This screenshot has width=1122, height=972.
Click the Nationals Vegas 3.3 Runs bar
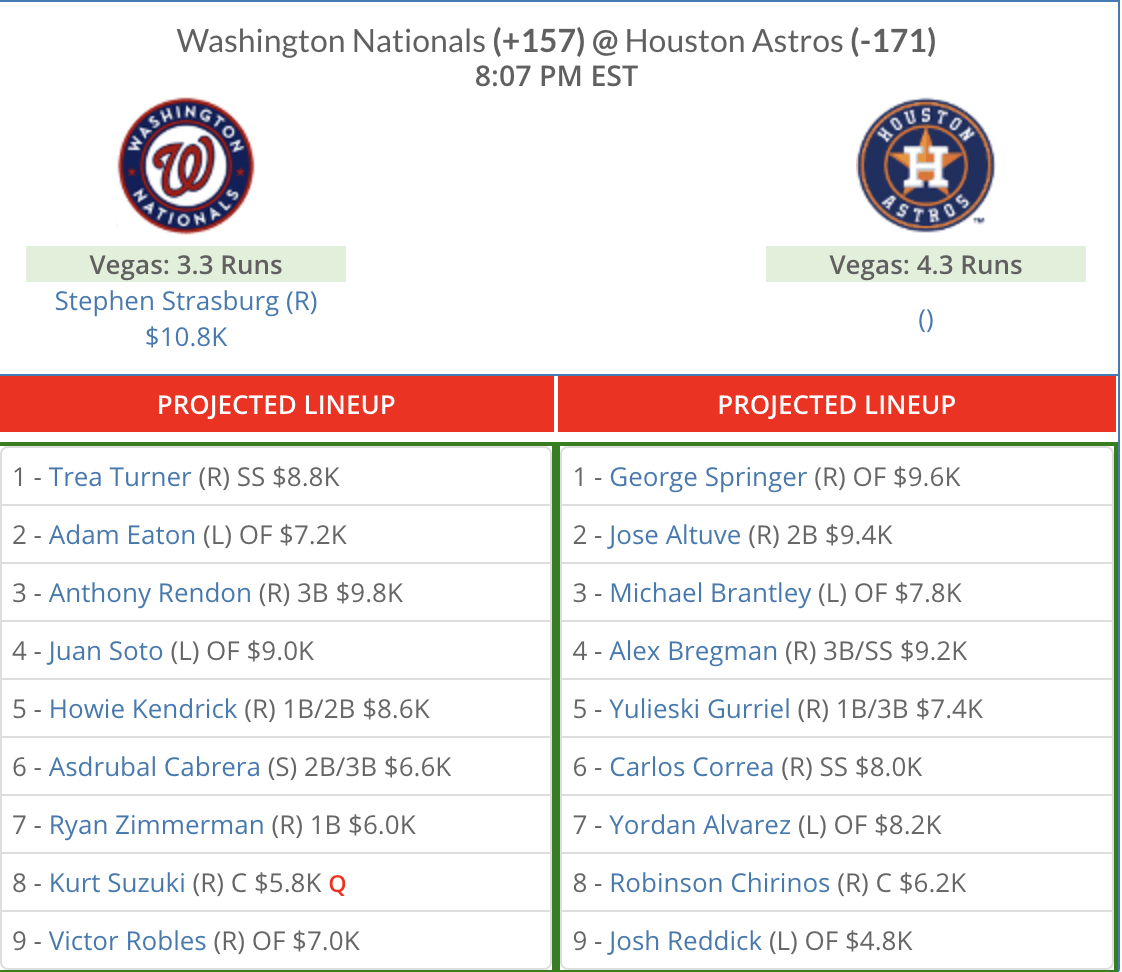186,264
